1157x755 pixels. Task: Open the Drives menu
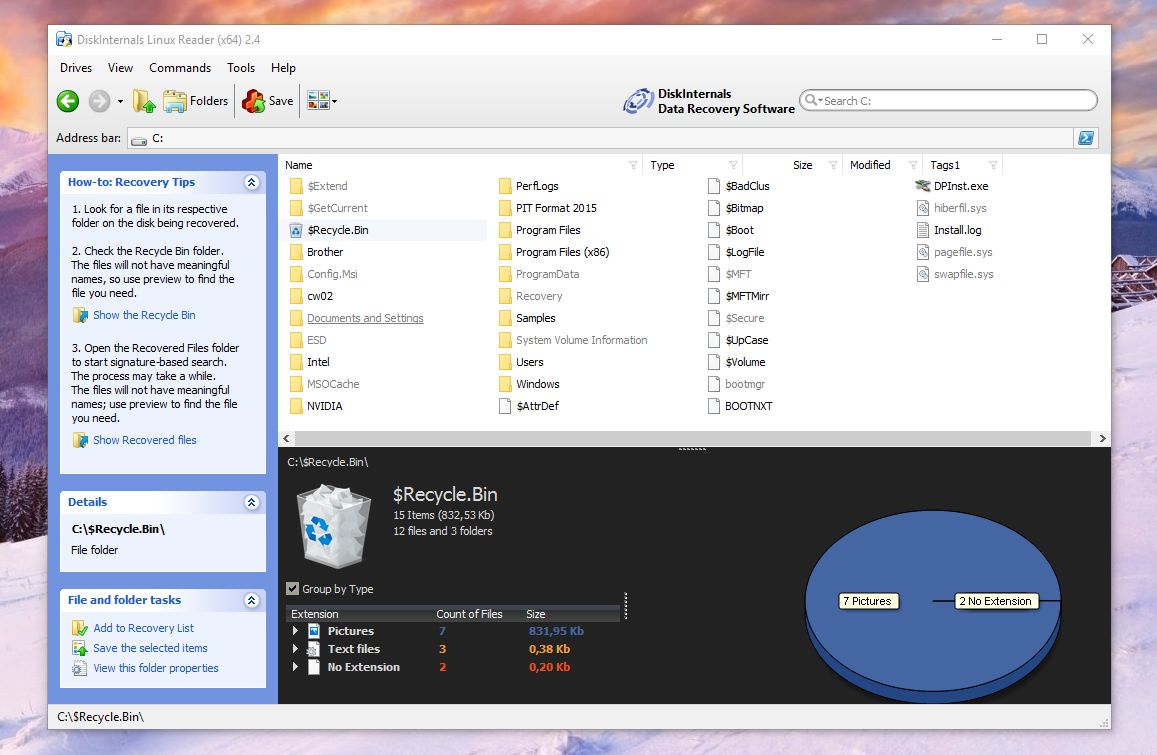pos(76,68)
